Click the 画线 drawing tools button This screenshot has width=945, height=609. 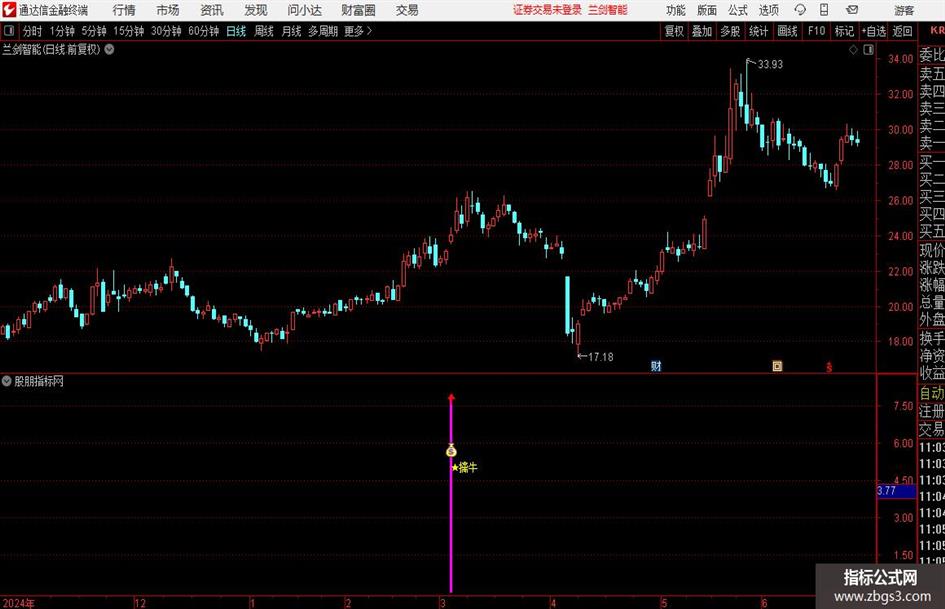point(787,31)
